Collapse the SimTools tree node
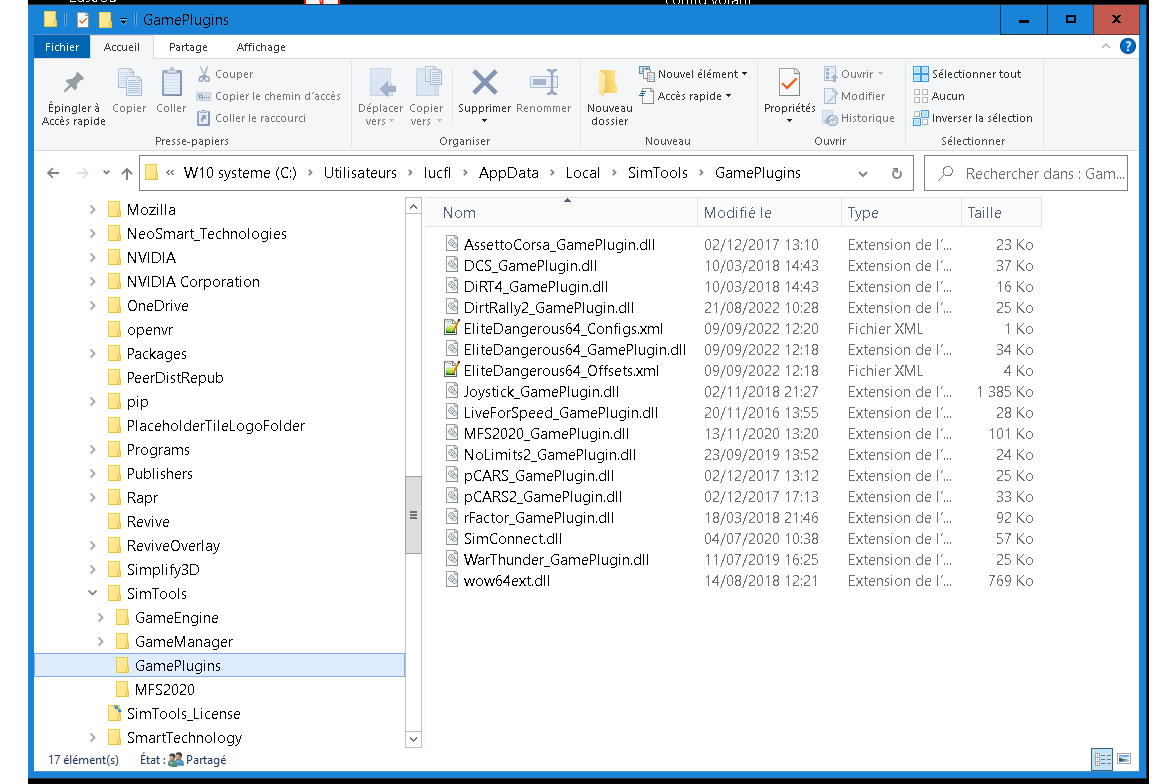This screenshot has height=784, width=1176. [x=92, y=593]
